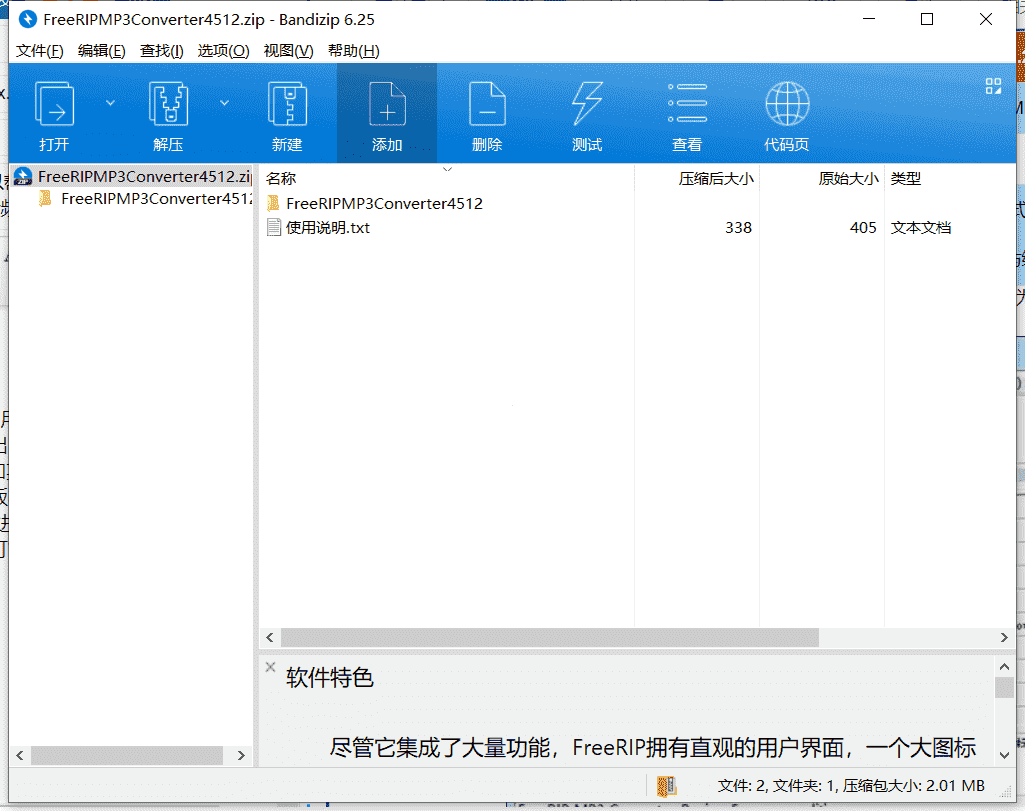Click the New archive (新建) icon
Viewport: 1025px width, 811px height.
pyautogui.click(x=288, y=104)
